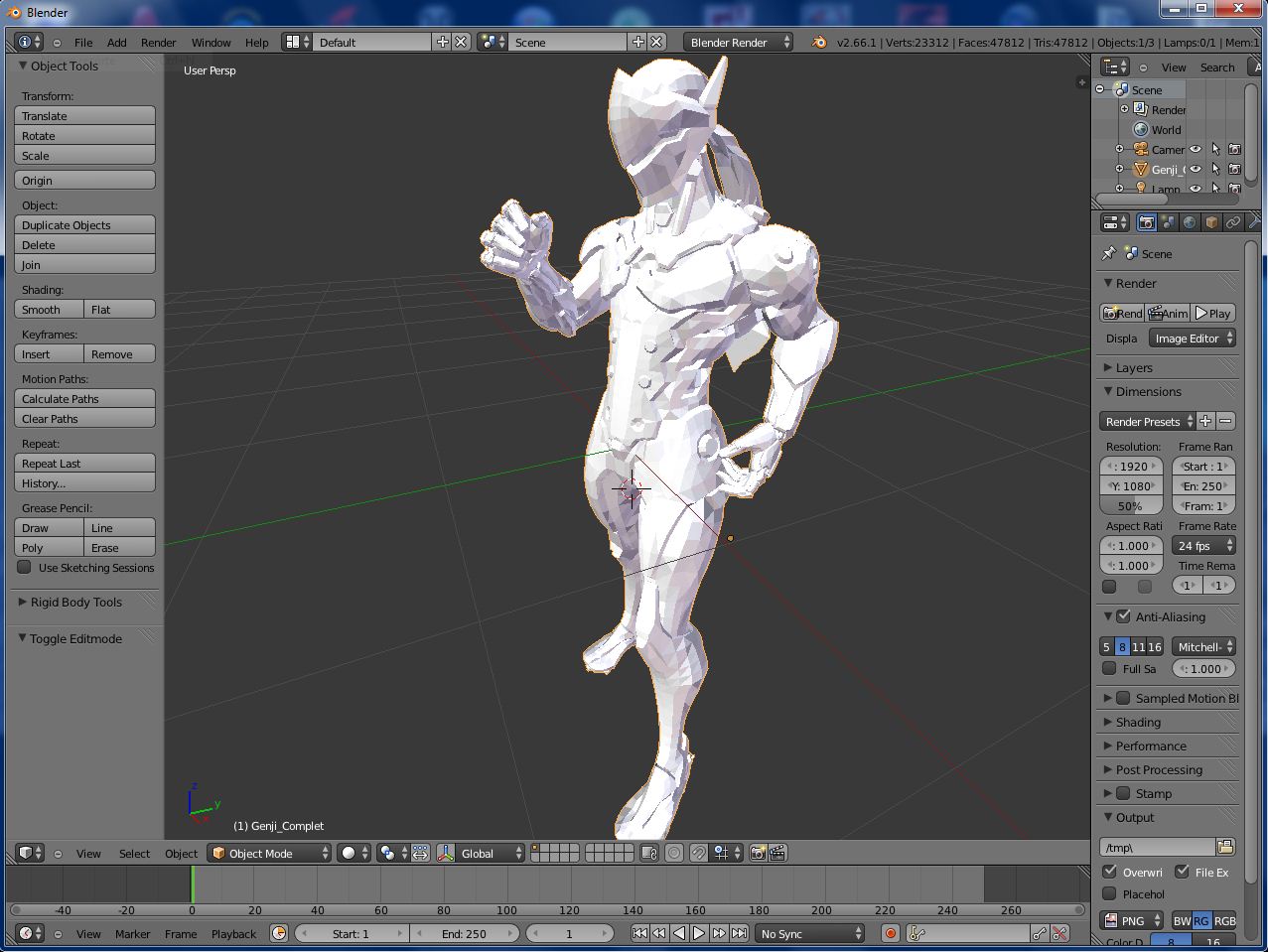This screenshot has height=952, width=1268.
Task: Open the World properties tab icon
Action: tap(1190, 223)
